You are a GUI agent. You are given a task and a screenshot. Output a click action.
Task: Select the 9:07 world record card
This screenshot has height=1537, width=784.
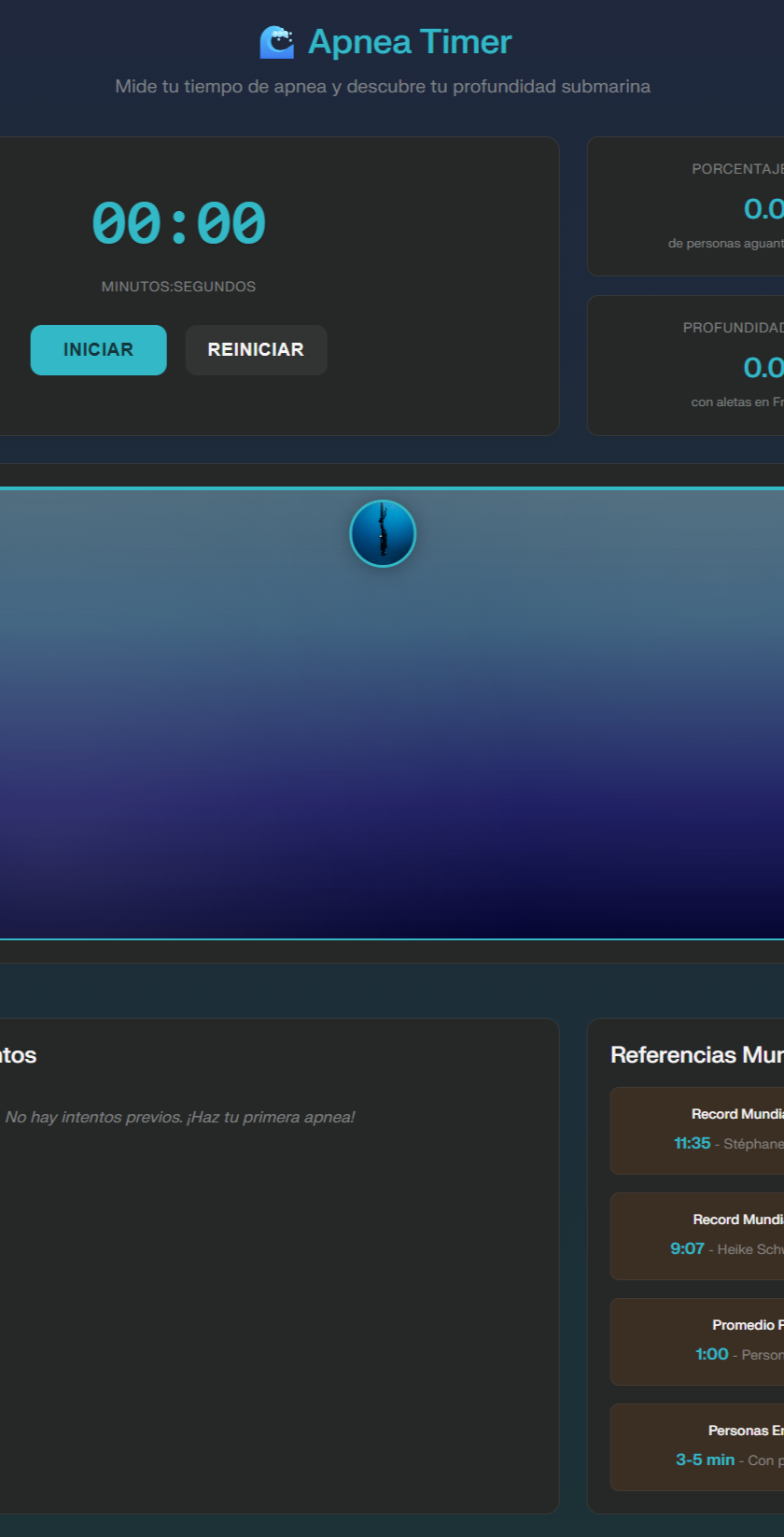700,1235
